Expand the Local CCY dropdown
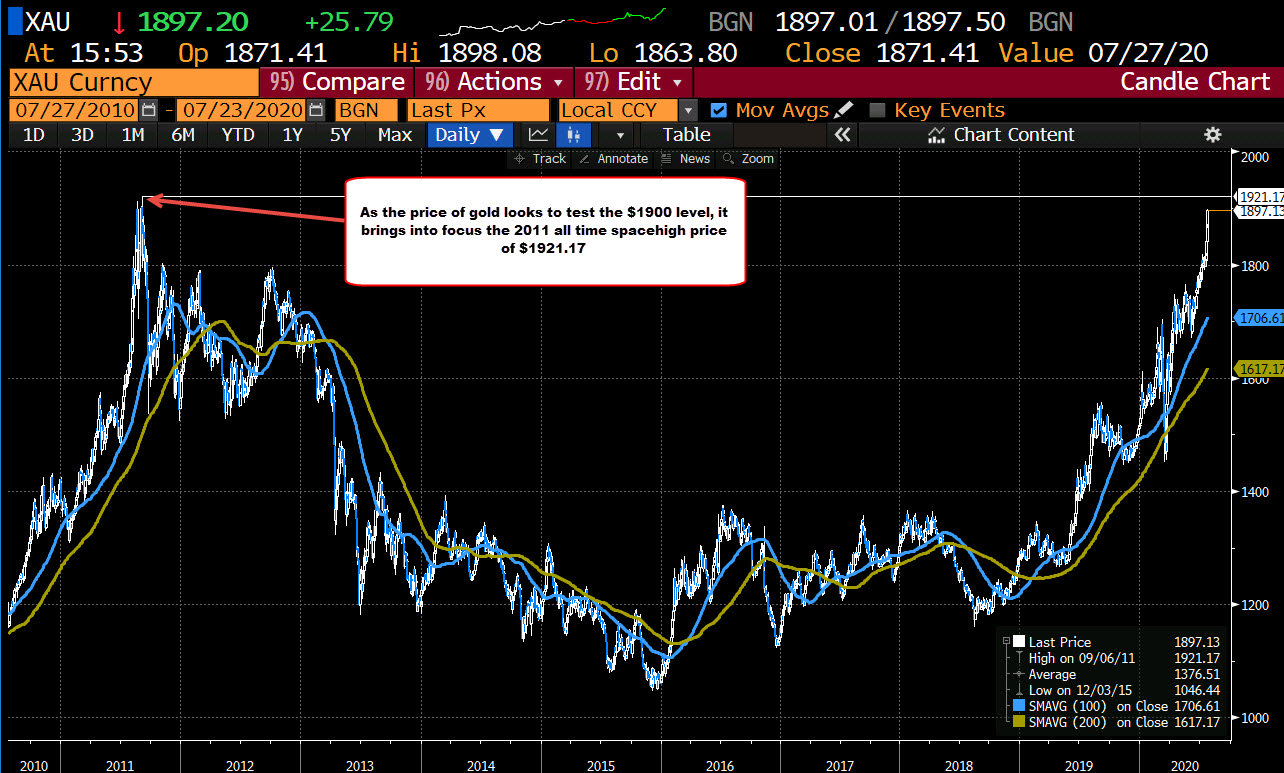This screenshot has width=1284, height=773. pyautogui.click(x=688, y=110)
